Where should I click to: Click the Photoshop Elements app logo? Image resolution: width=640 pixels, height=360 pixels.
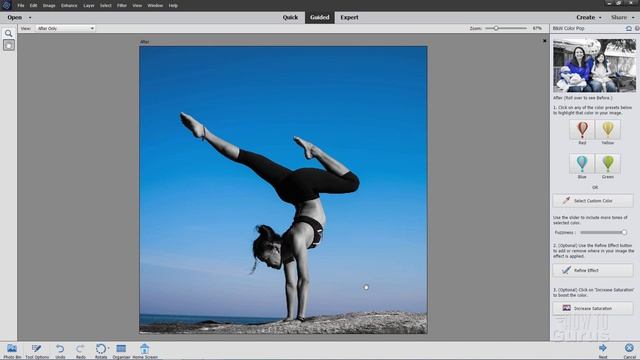[6, 5]
